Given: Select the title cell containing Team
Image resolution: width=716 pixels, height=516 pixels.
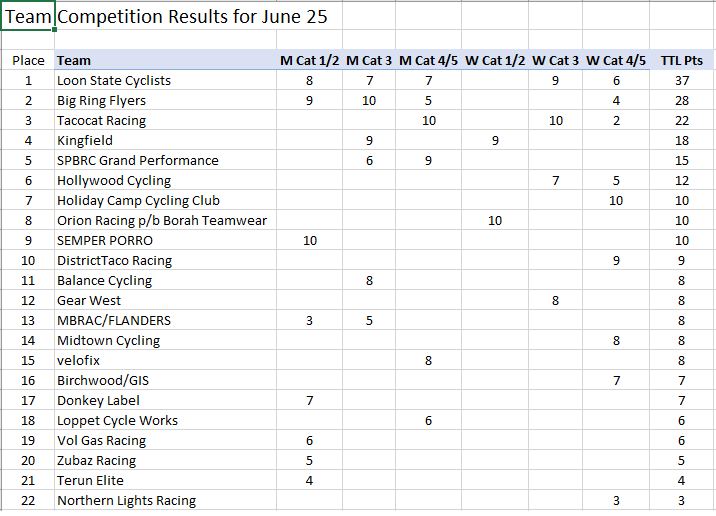Looking at the screenshot, I should [x=28, y=16].
